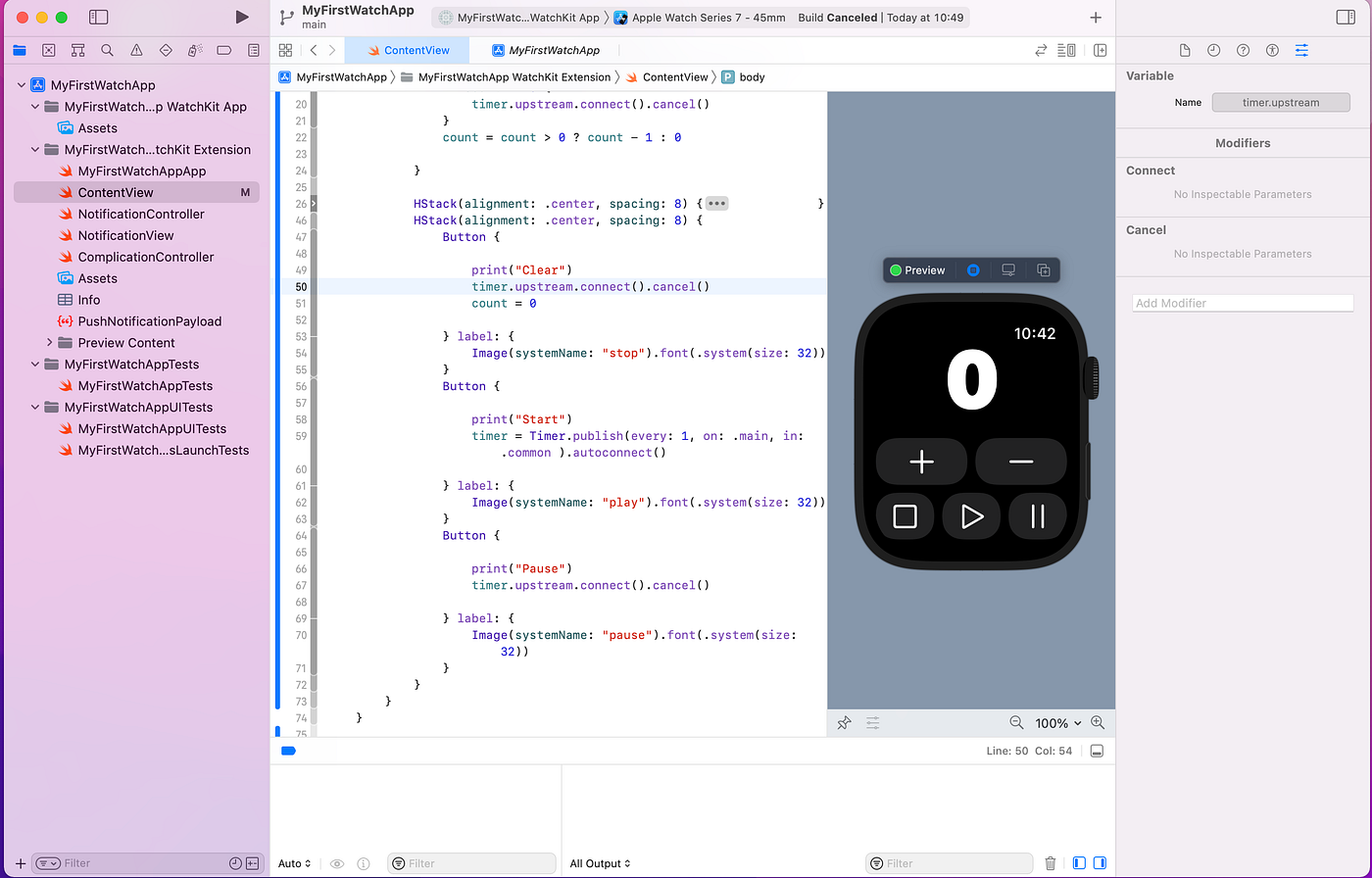Open the Attributes inspector sliders icon
Image resolution: width=1372 pixels, height=878 pixels.
1300,49
